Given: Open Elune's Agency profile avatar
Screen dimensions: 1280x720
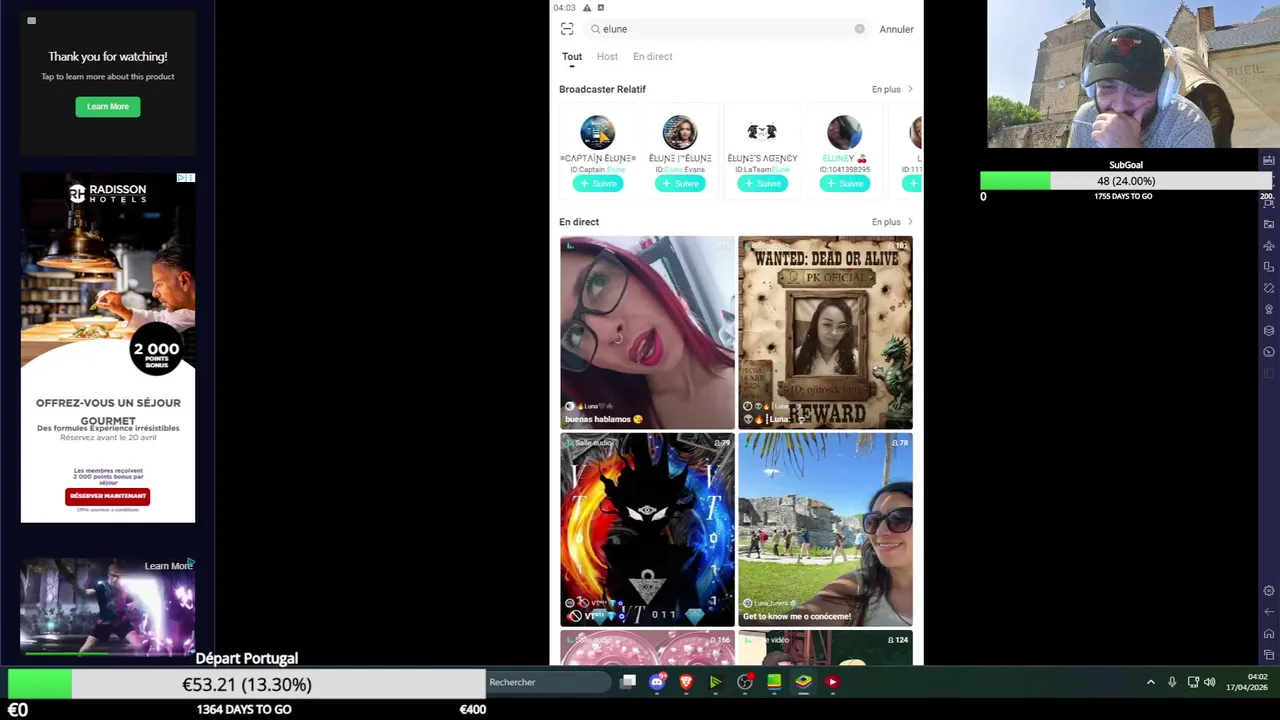Looking at the screenshot, I should point(762,133).
